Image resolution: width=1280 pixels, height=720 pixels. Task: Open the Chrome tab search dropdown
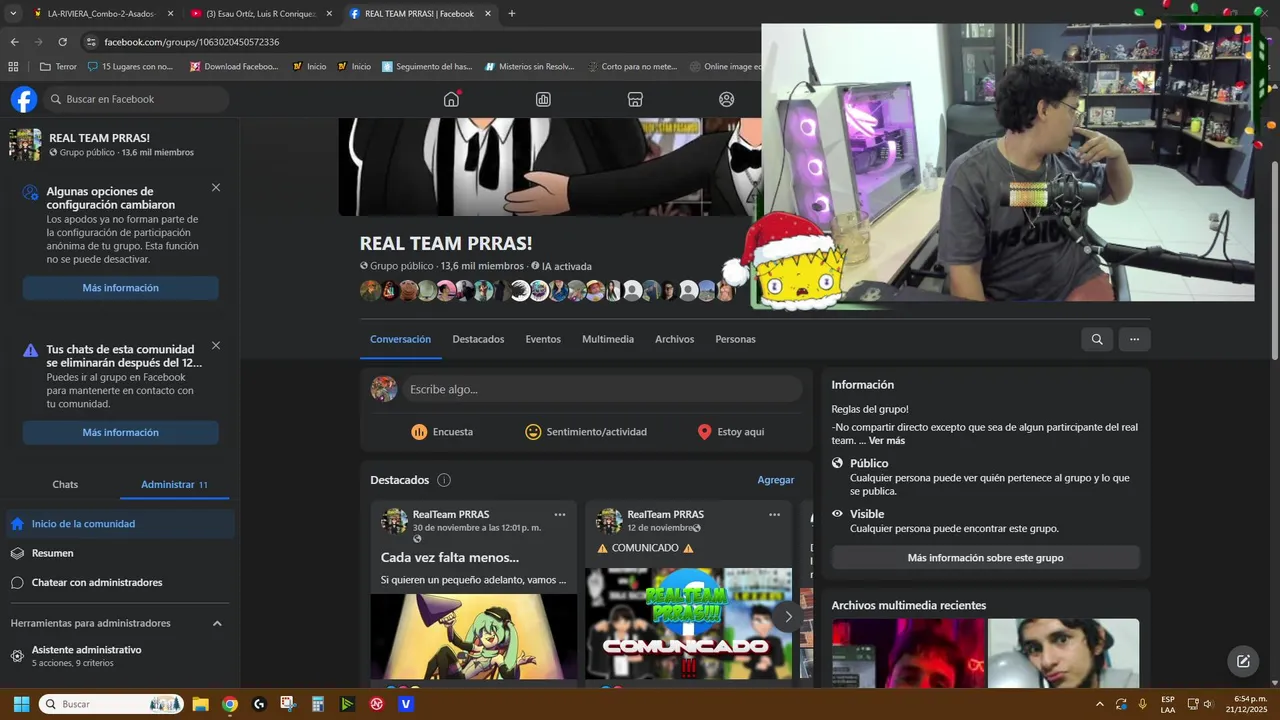coord(13,14)
